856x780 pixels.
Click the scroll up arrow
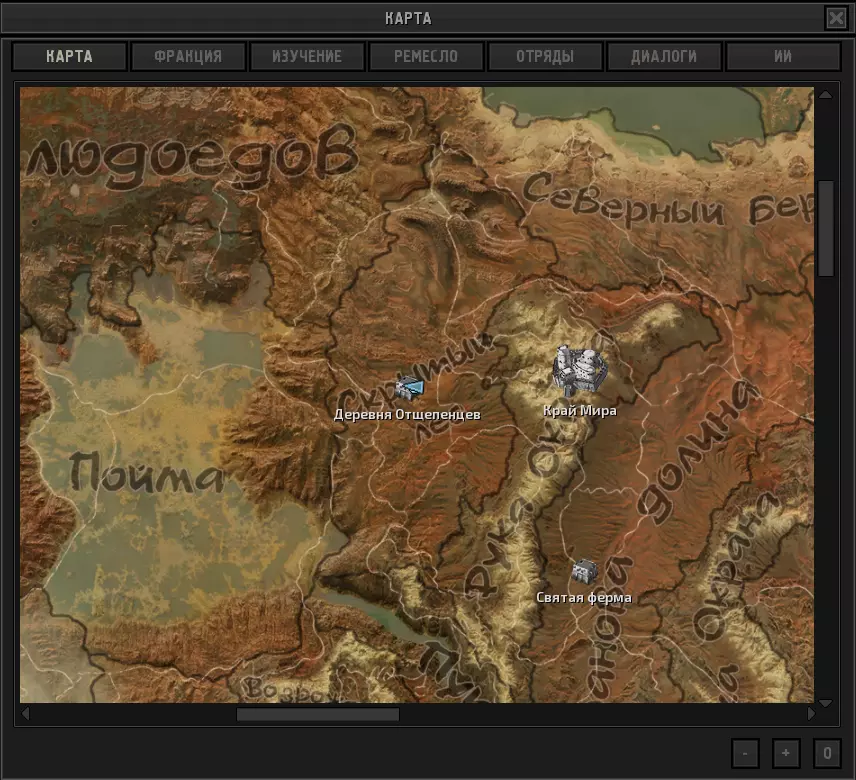click(826, 95)
